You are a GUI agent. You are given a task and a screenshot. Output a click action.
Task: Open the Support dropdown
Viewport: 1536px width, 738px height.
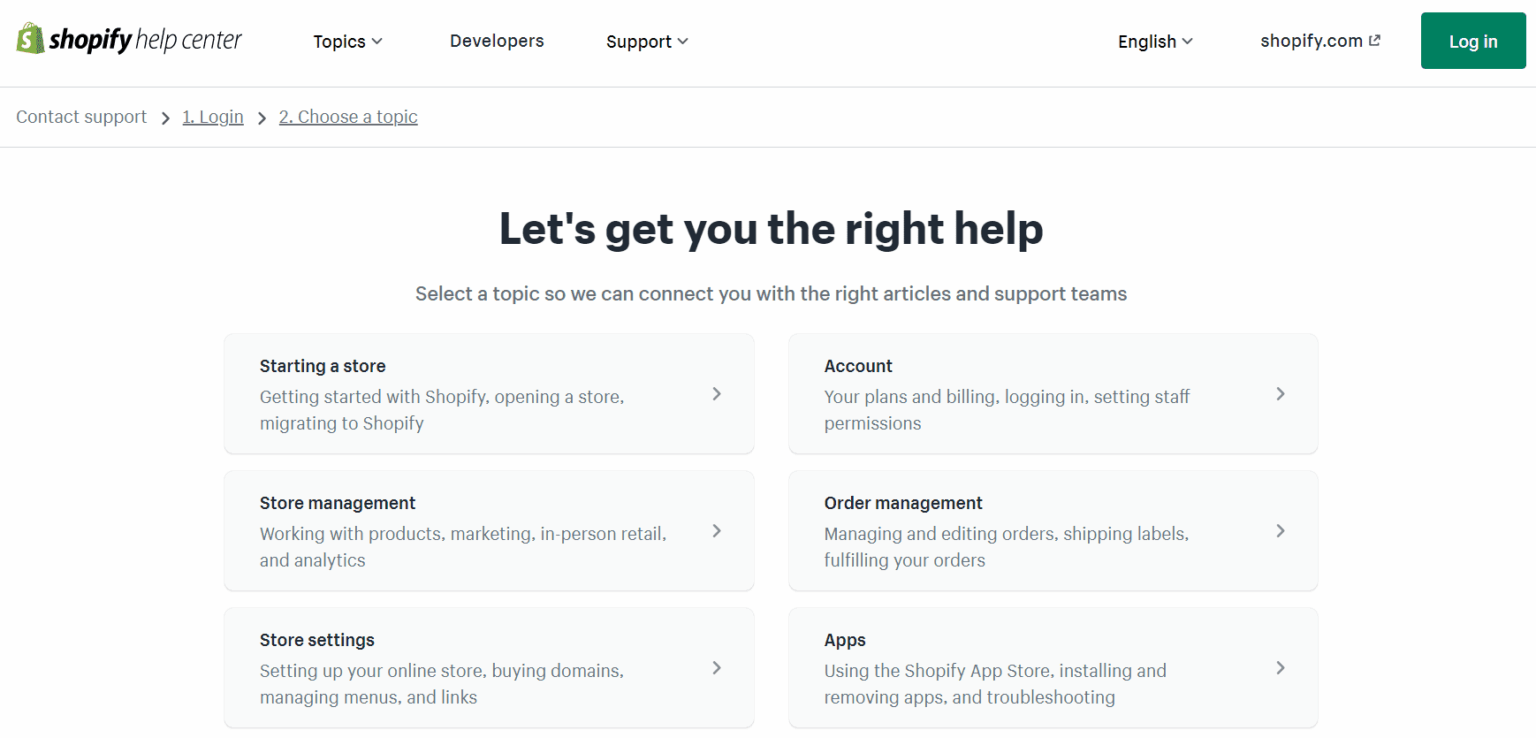coord(646,41)
